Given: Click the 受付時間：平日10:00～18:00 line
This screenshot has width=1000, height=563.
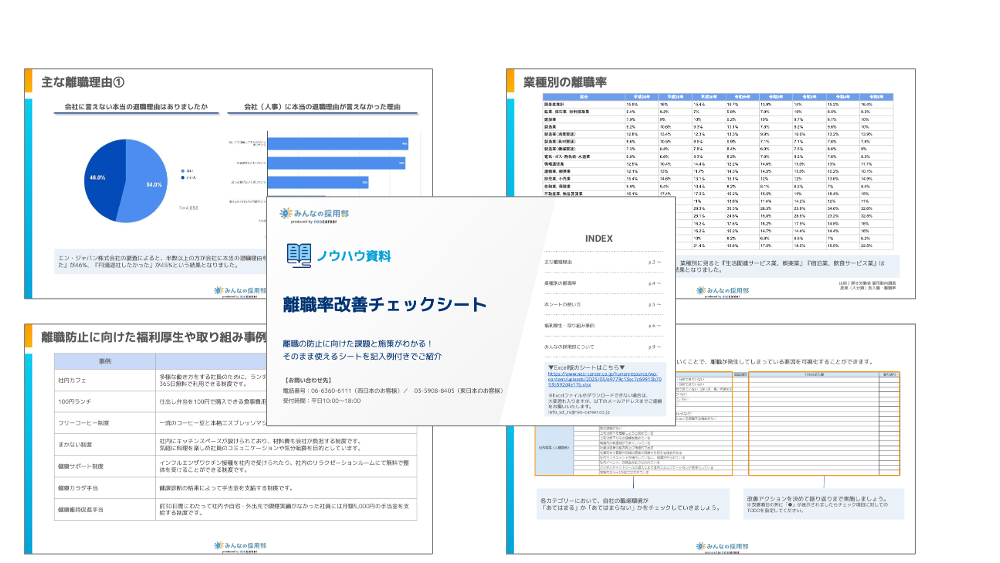Looking at the screenshot, I should [x=321, y=401].
